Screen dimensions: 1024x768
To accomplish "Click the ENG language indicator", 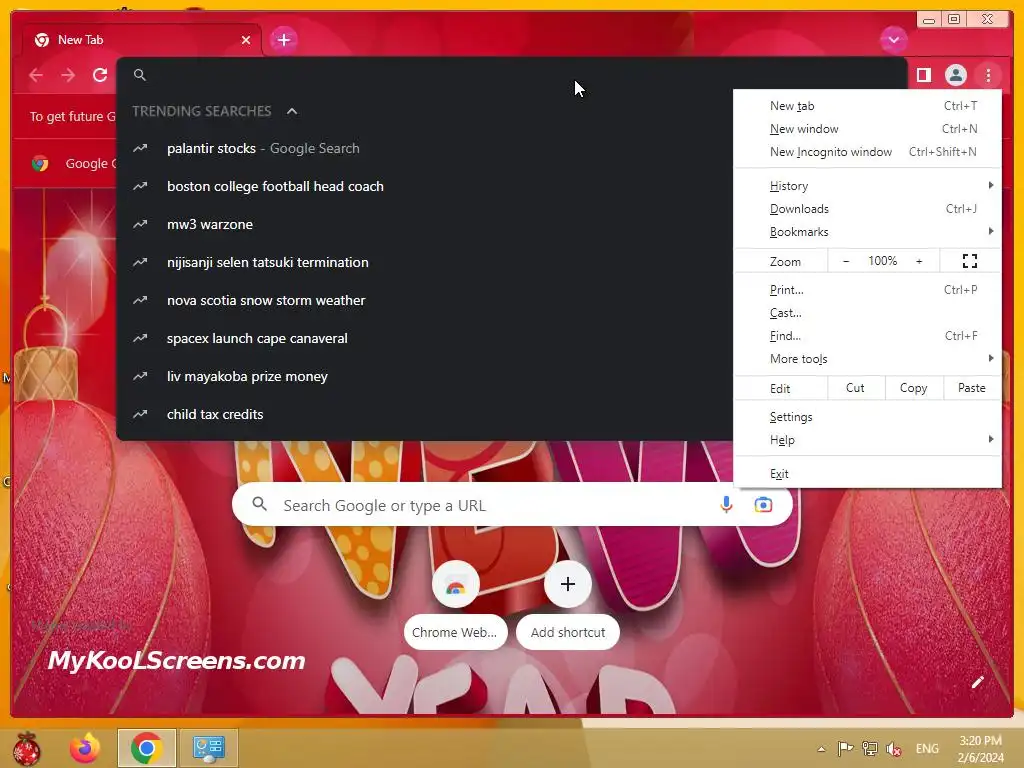I will tap(927, 749).
